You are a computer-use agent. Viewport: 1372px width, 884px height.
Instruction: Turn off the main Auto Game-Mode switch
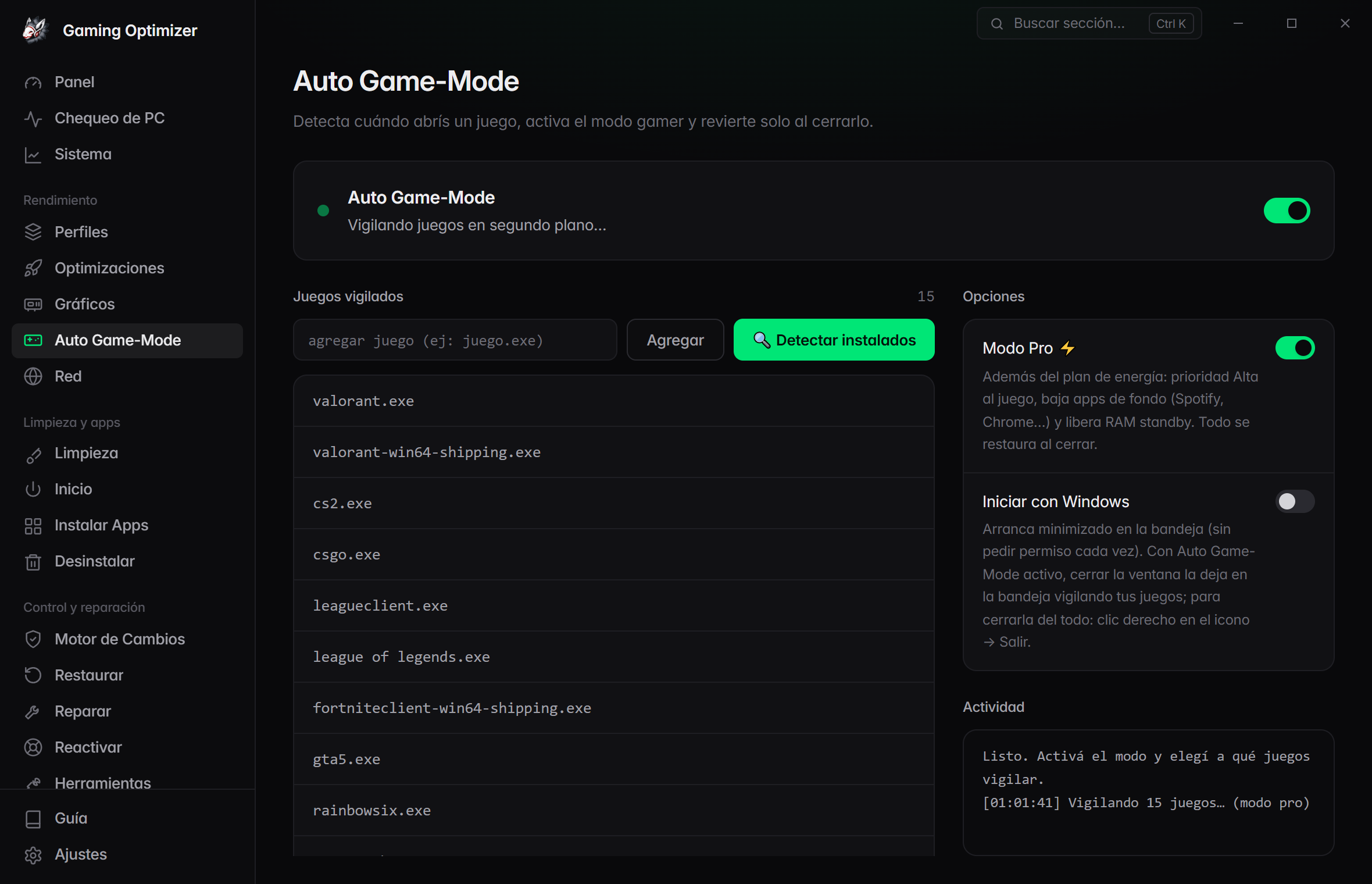(1287, 211)
